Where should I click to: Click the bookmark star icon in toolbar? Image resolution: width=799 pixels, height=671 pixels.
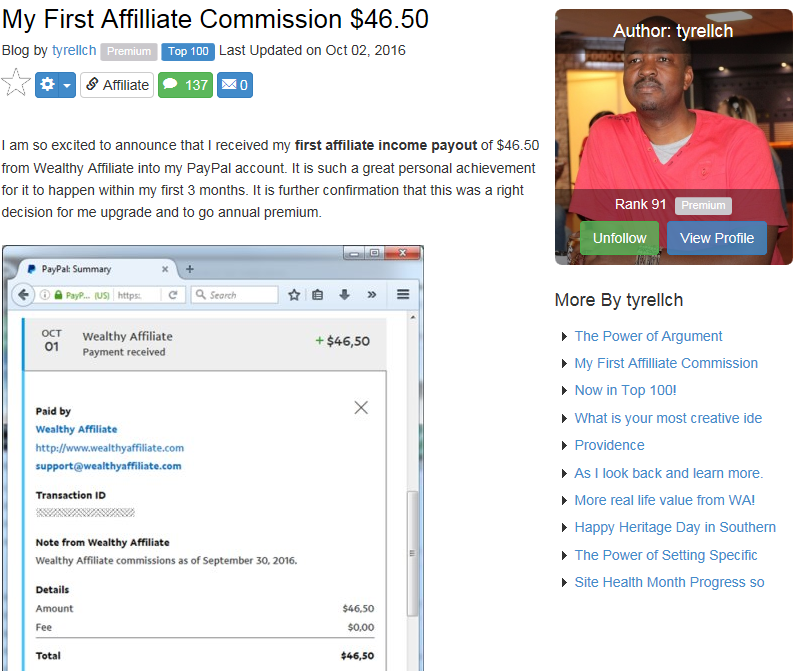[294, 295]
